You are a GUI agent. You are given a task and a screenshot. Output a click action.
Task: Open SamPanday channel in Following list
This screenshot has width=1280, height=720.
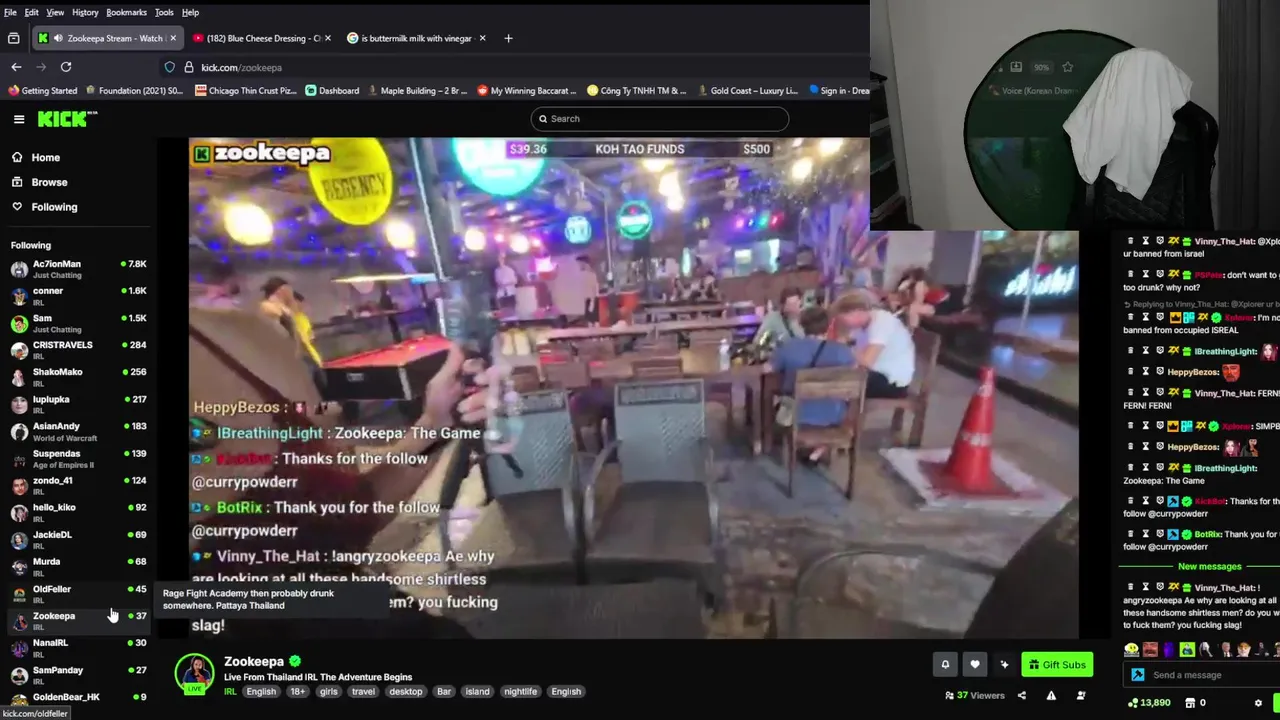(78, 675)
